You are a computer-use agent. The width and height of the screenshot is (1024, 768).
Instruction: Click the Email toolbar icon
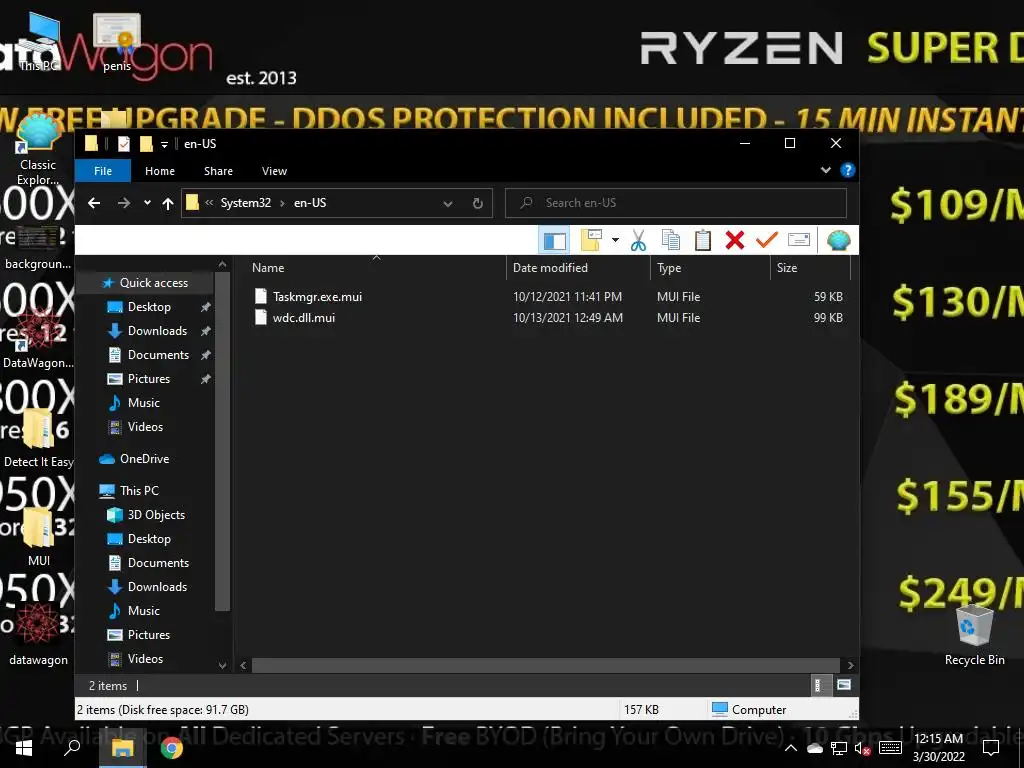pos(799,240)
